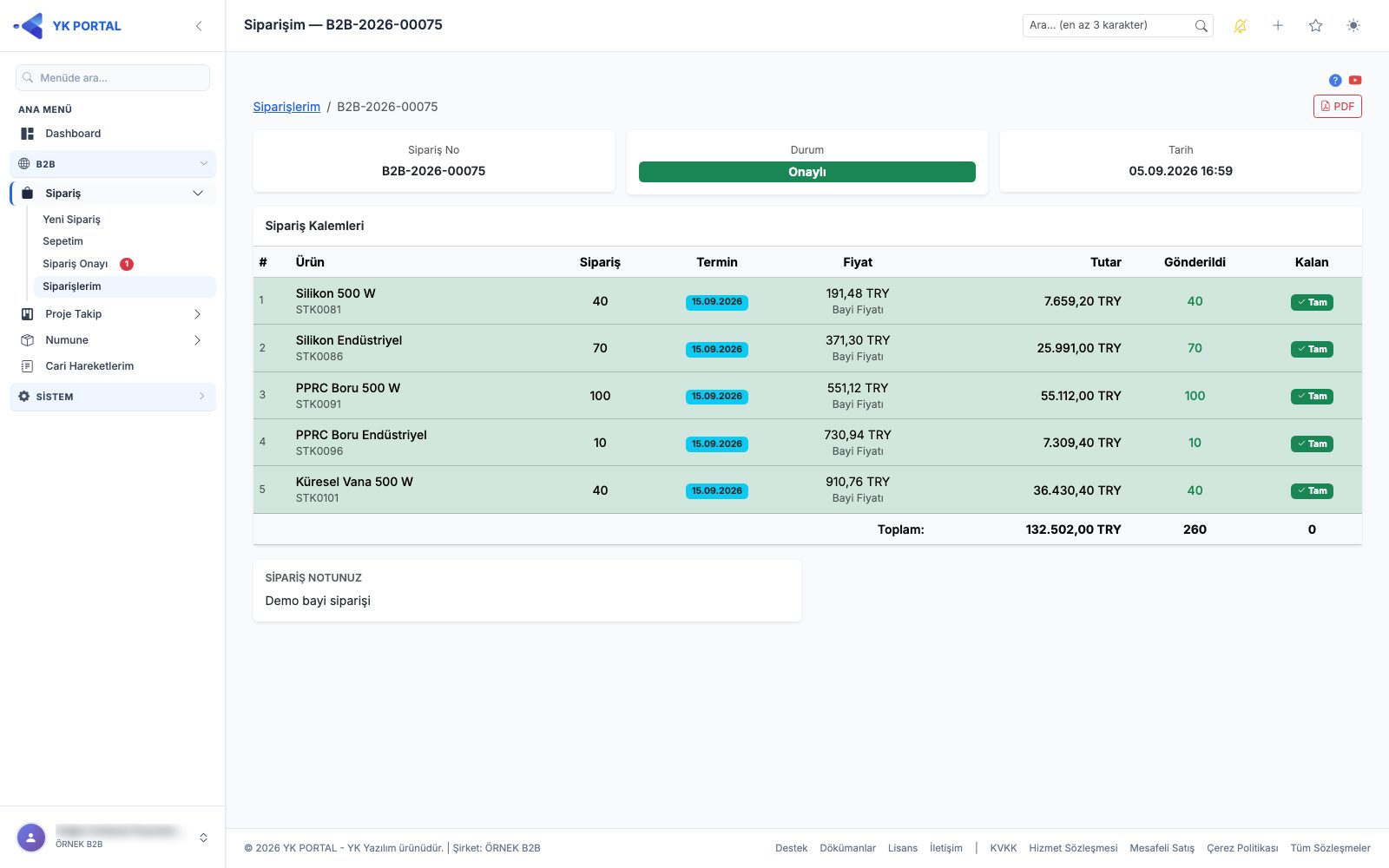Expand the Numune menu

pyautogui.click(x=113, y=340)
